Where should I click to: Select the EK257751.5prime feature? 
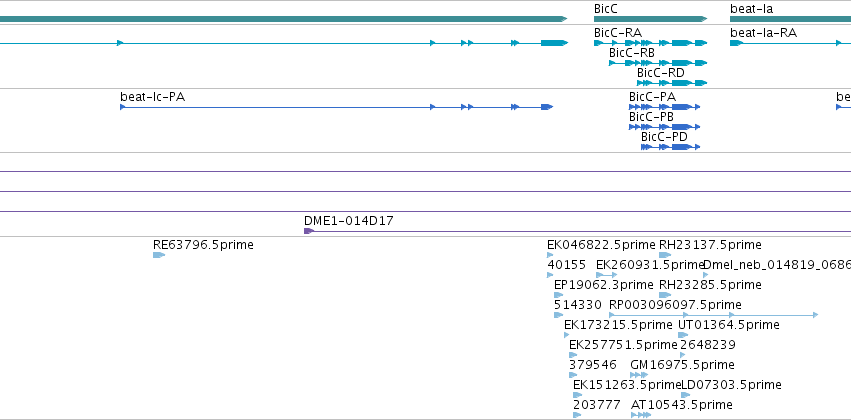coord(573,355)
